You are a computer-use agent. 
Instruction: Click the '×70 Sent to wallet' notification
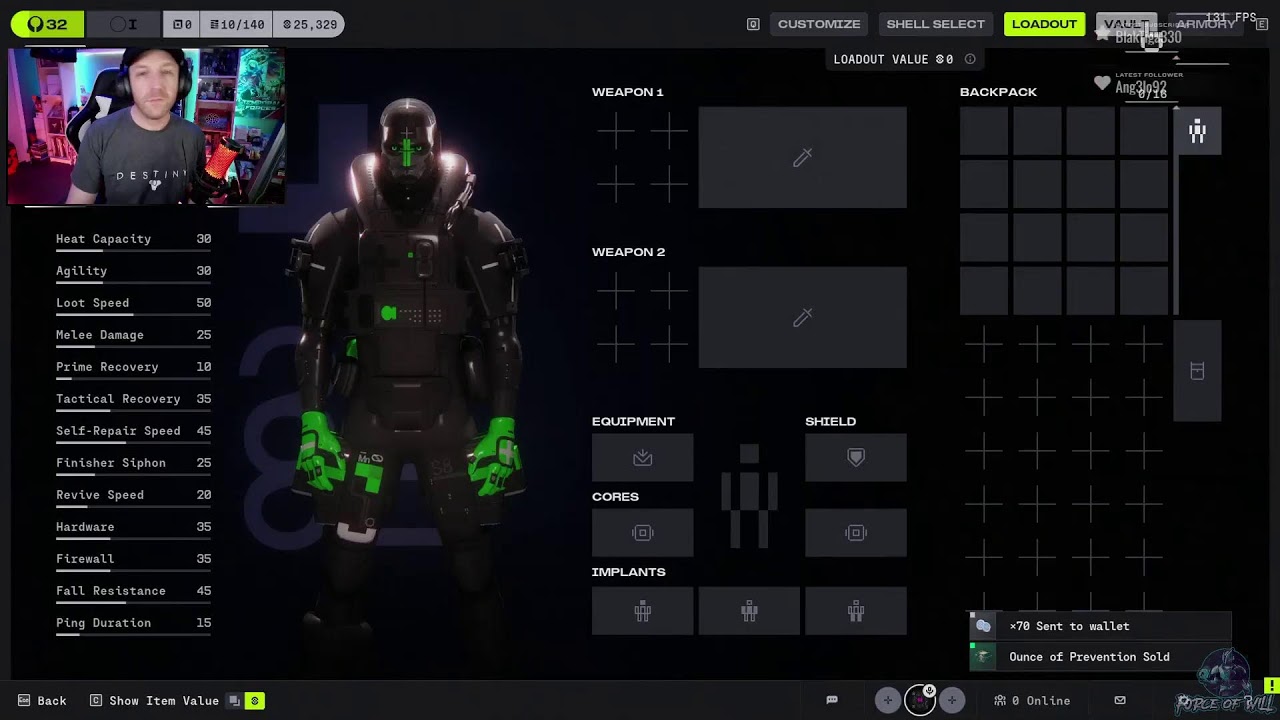[1101, 626]
